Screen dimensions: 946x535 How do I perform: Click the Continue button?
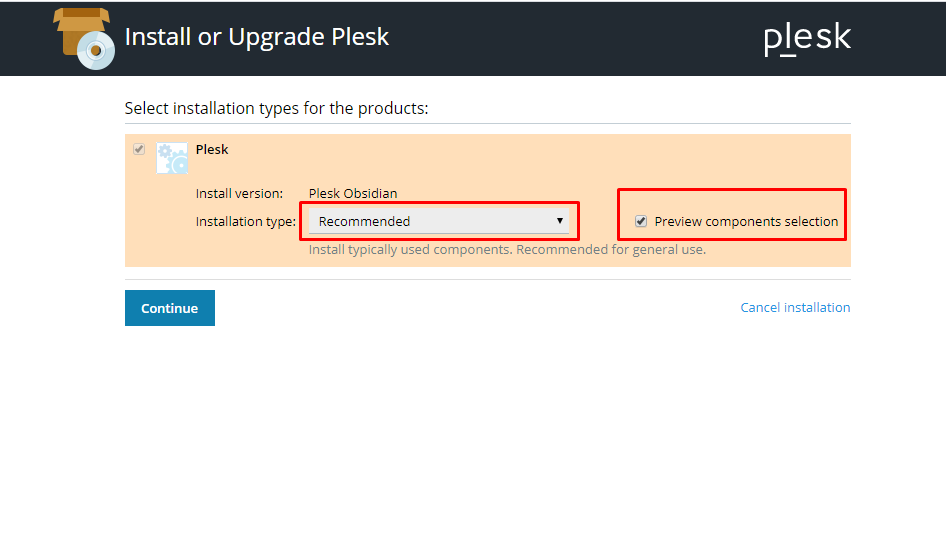(x=170, y=308)
